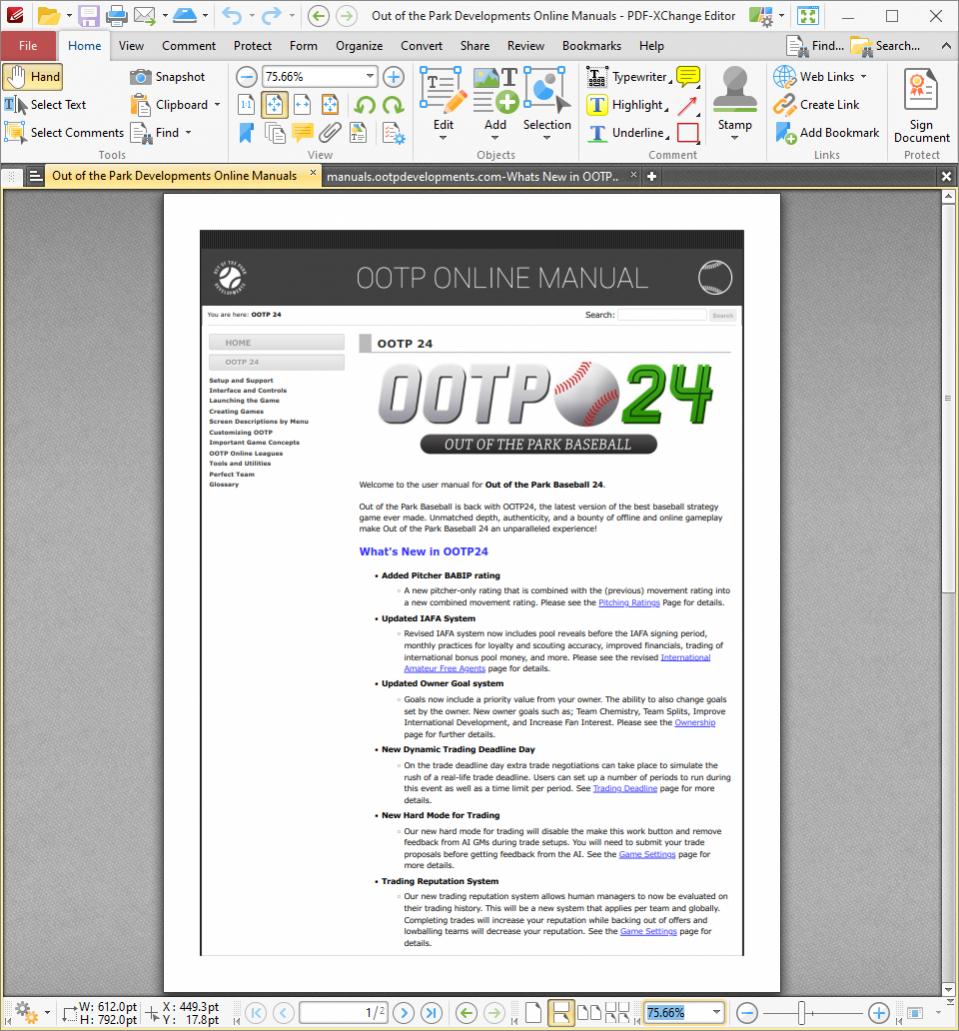This screenshot has width=959, height=1031.
Task: Set view to Actual Size (1:1)
Action: coord(247,105)
